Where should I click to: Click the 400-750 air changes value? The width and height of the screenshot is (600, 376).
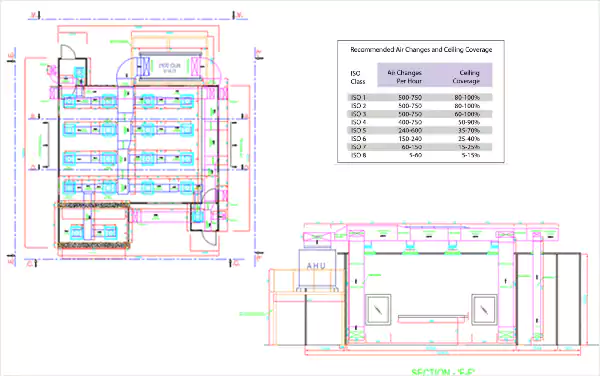tap(410, 122)
